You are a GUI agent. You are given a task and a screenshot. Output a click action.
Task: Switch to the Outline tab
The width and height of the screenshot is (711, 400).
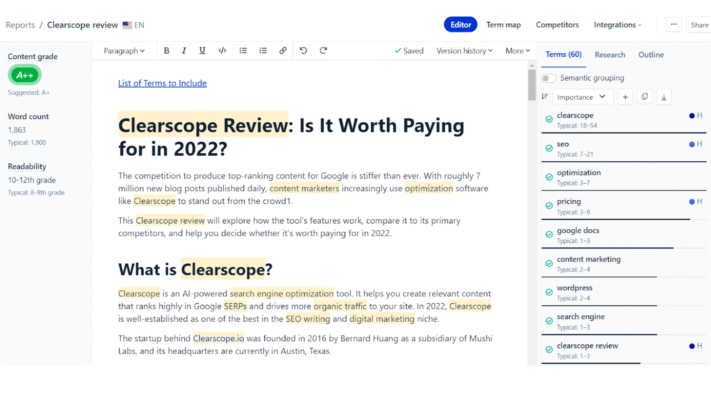(651, 54)
